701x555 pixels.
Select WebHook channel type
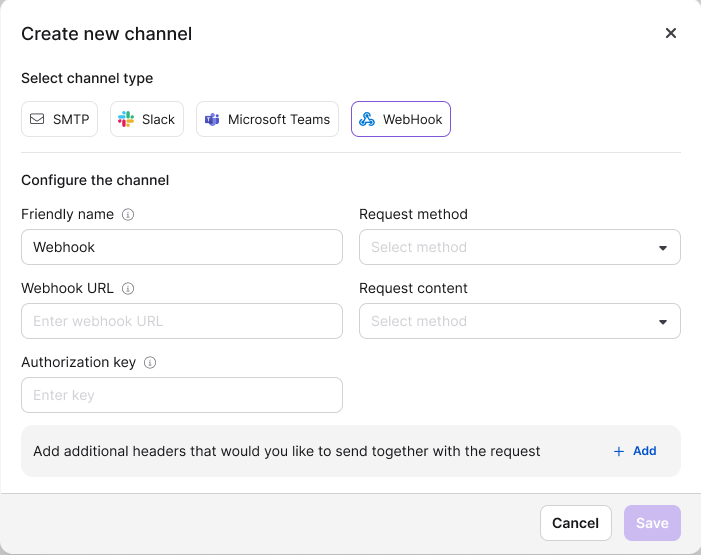pos(401,119)
